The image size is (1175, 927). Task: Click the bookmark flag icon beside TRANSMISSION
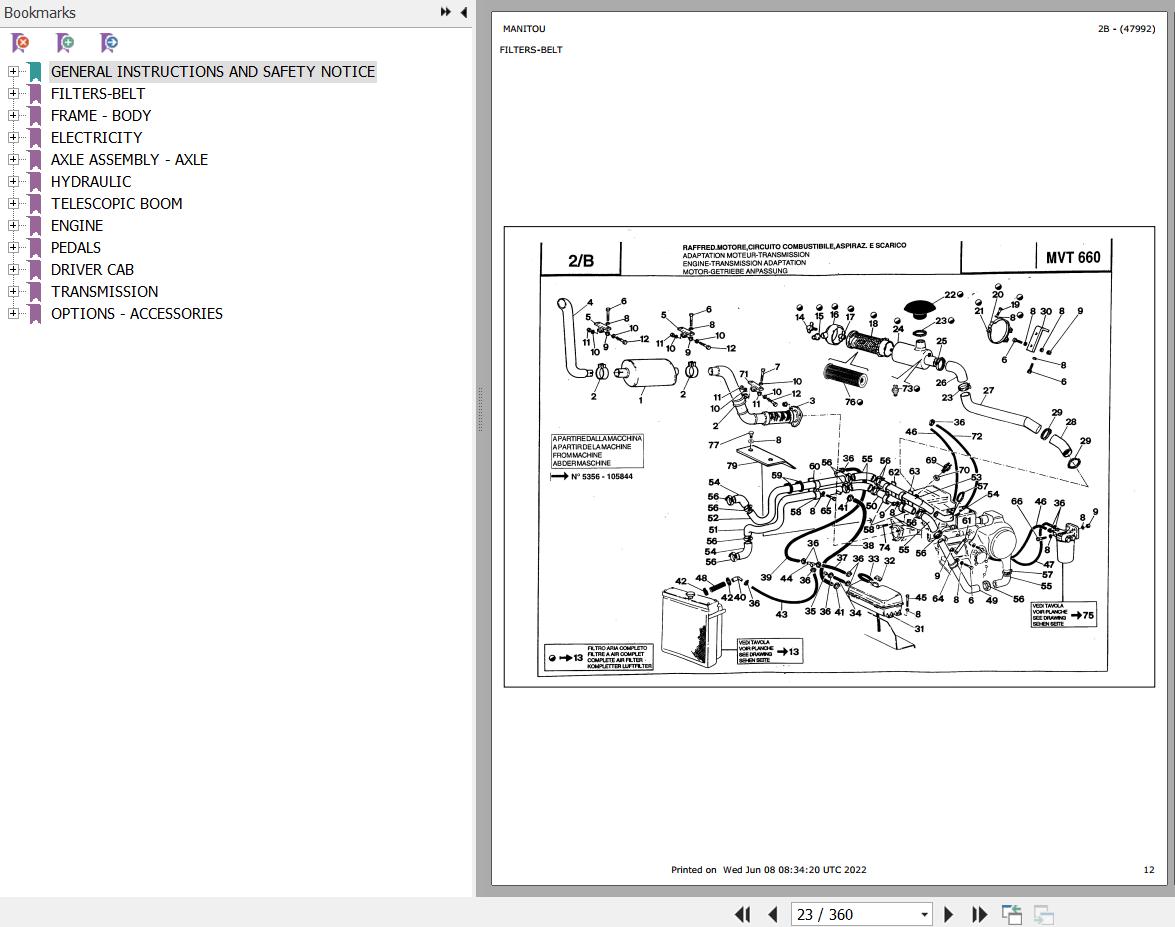click(35, 292)
